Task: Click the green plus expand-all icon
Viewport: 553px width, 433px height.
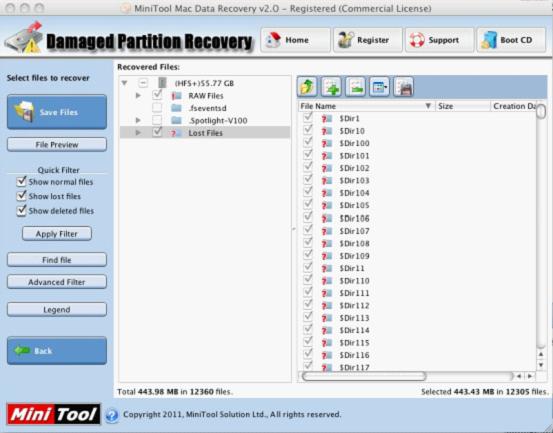Action: tap(331, 87)
